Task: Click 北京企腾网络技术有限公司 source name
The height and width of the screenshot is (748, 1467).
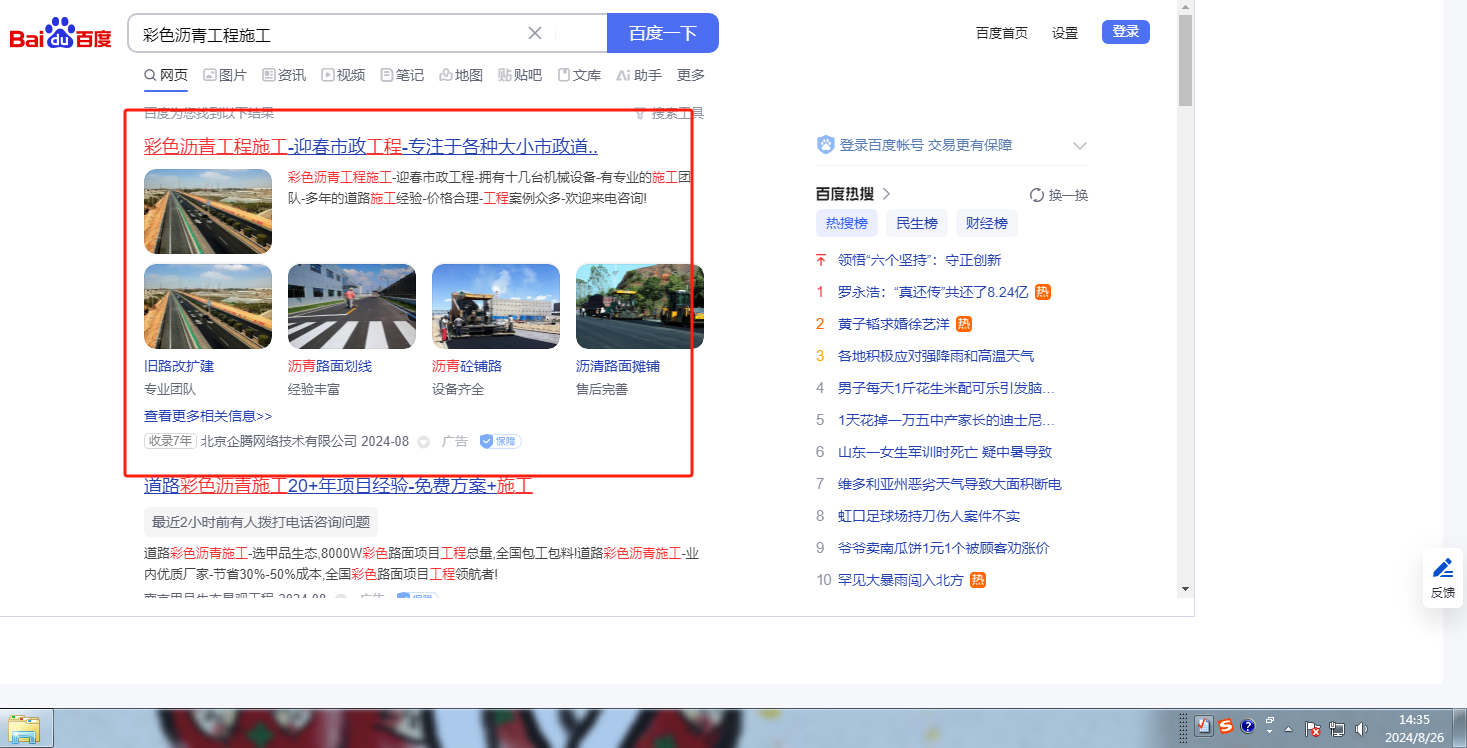Action: tap(279, 441)
